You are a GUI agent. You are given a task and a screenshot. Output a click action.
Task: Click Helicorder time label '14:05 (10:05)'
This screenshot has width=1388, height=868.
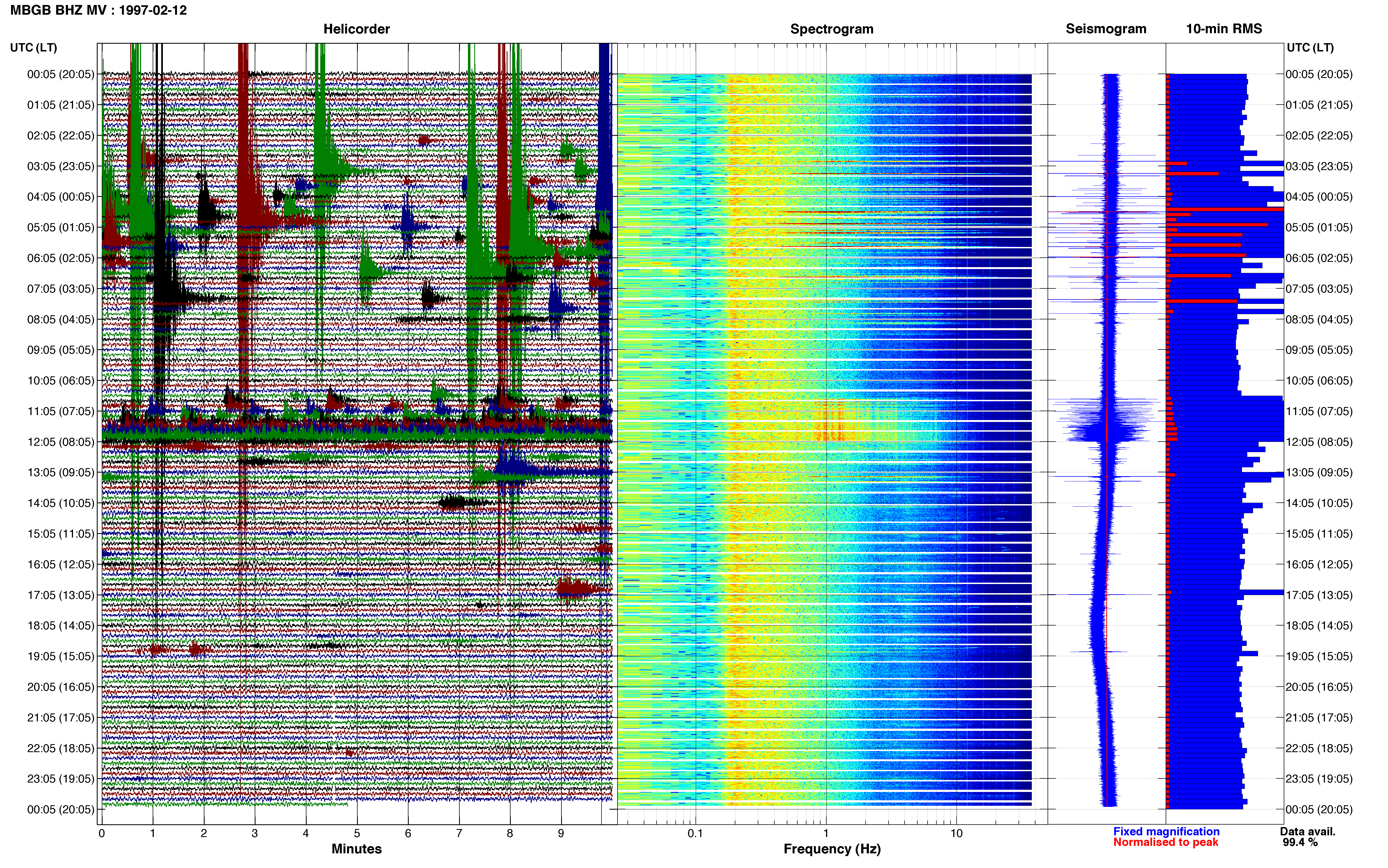[x=61, y=503]
